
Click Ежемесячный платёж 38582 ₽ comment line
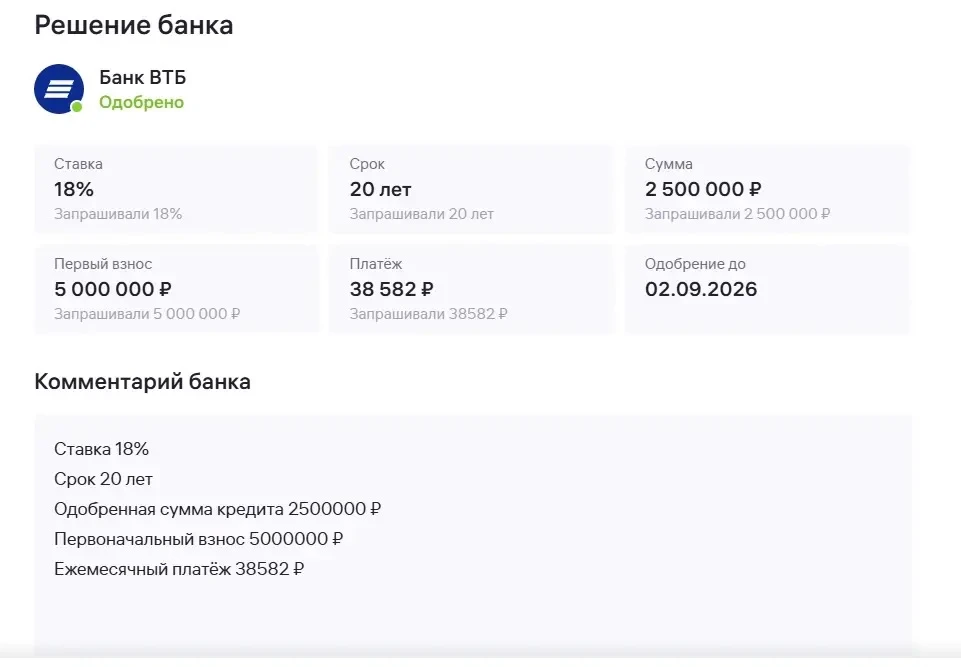tap(179, 569)
